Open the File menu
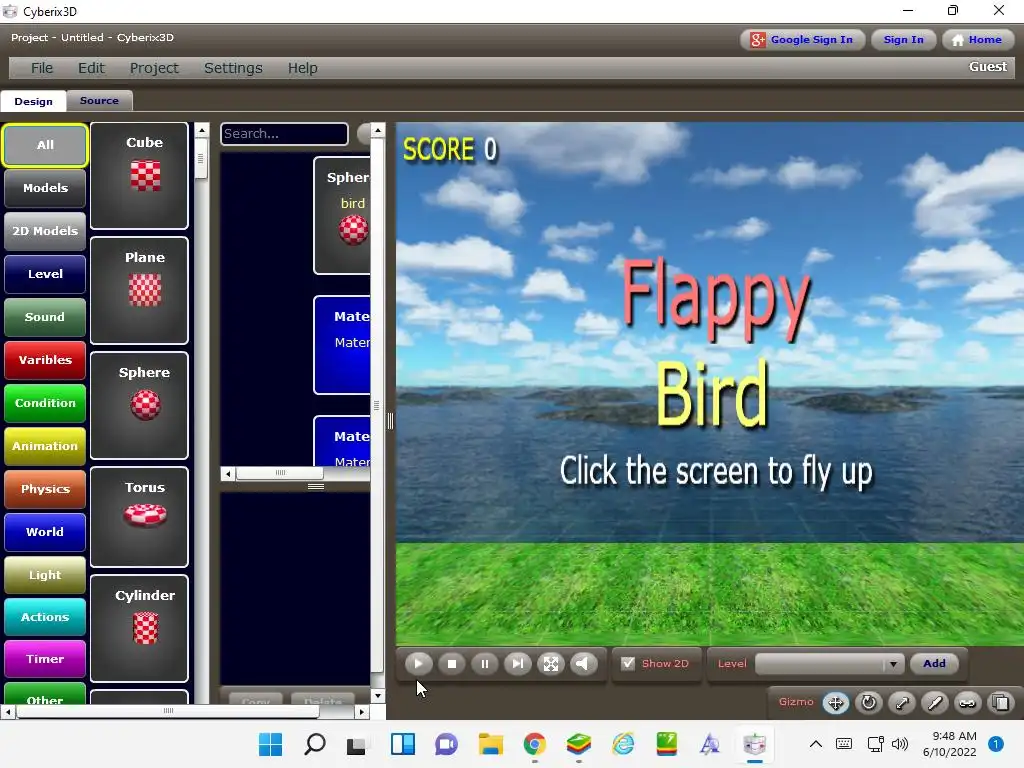Image resolution: width=1024 pixels, height=768 pixels. [42, 68]
